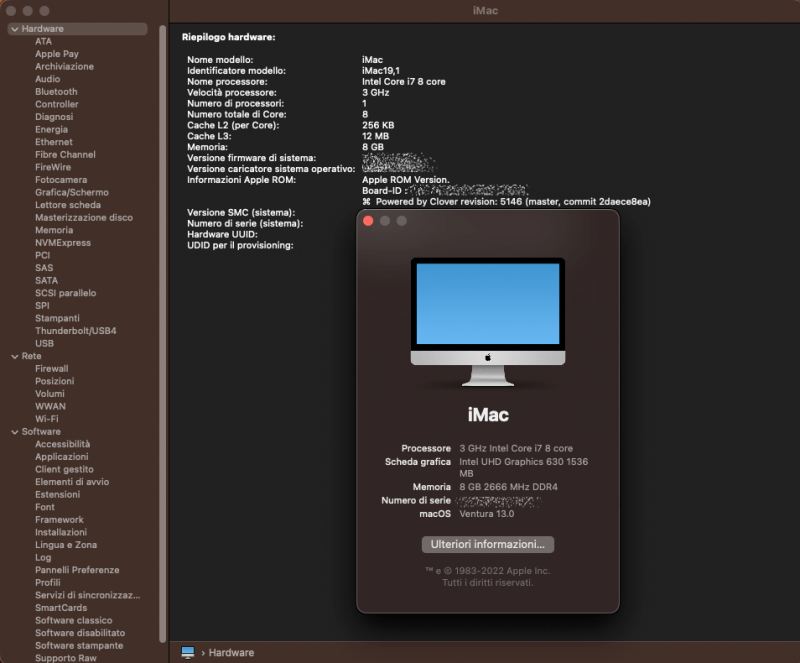Select Volumi under Rete

pos(49,394)
